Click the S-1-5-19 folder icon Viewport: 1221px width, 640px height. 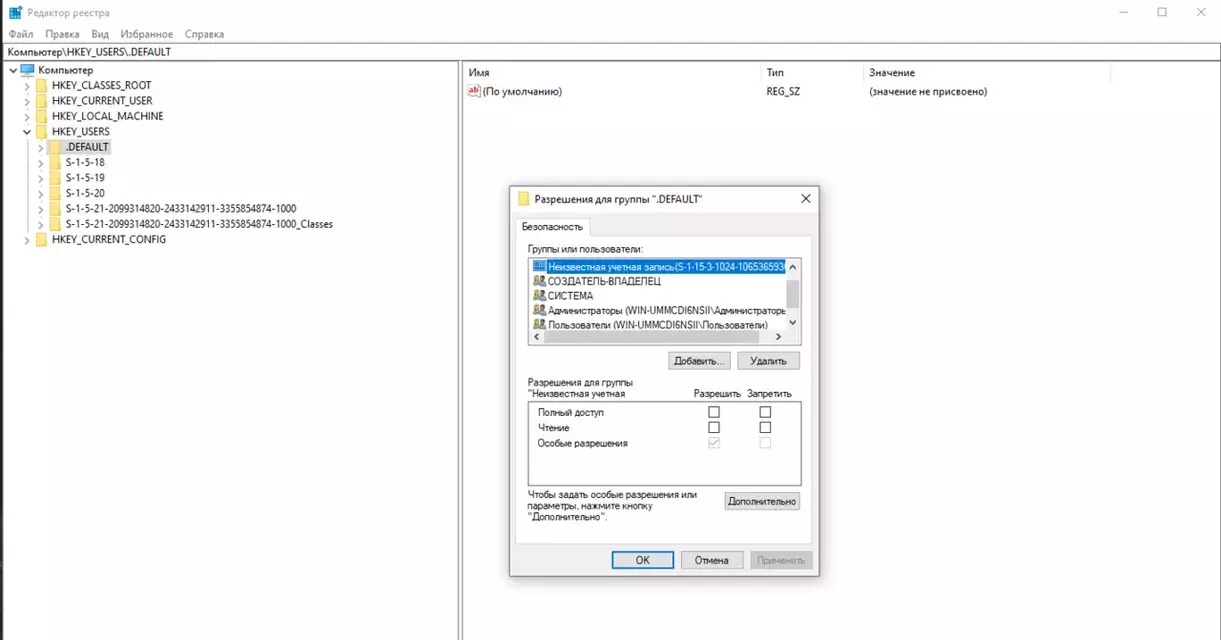(55, 178)
